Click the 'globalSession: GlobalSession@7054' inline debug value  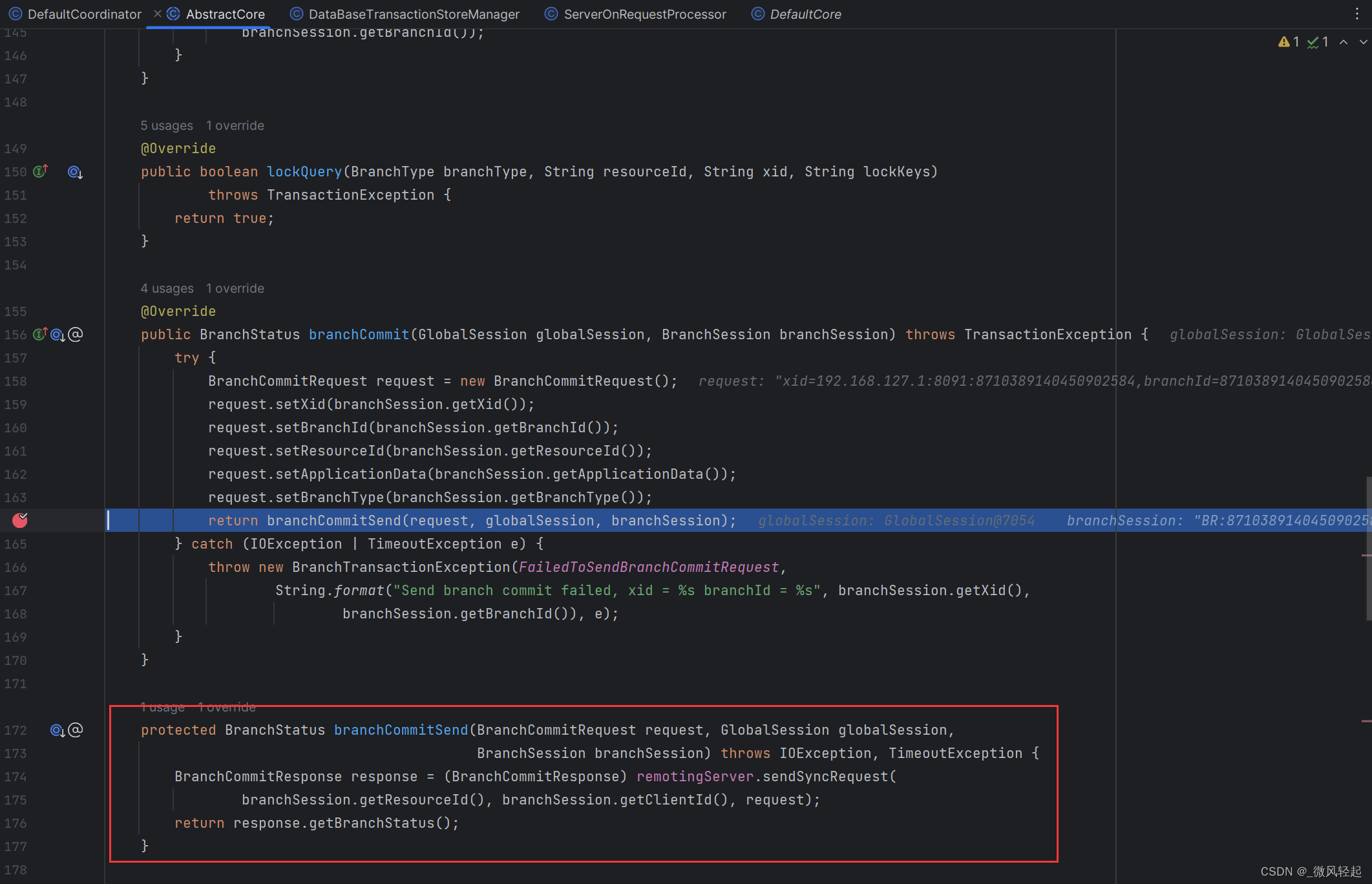896,521
